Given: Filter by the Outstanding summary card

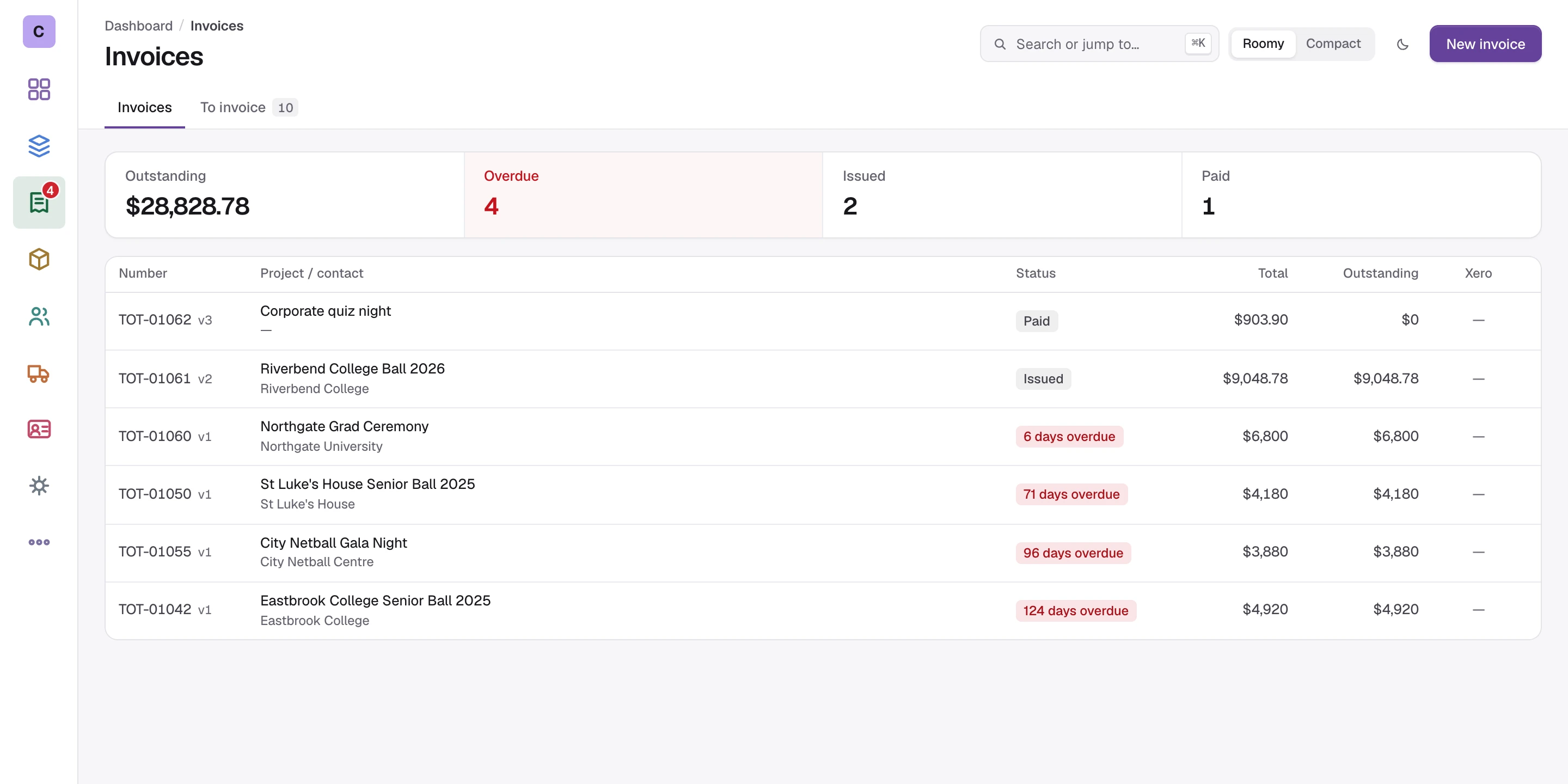Looking at the screenshot, I should coord(285,195).
